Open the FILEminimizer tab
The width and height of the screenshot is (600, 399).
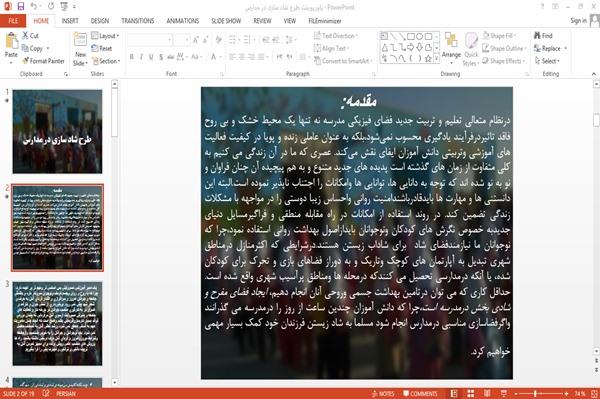click(x=324, y=21)
